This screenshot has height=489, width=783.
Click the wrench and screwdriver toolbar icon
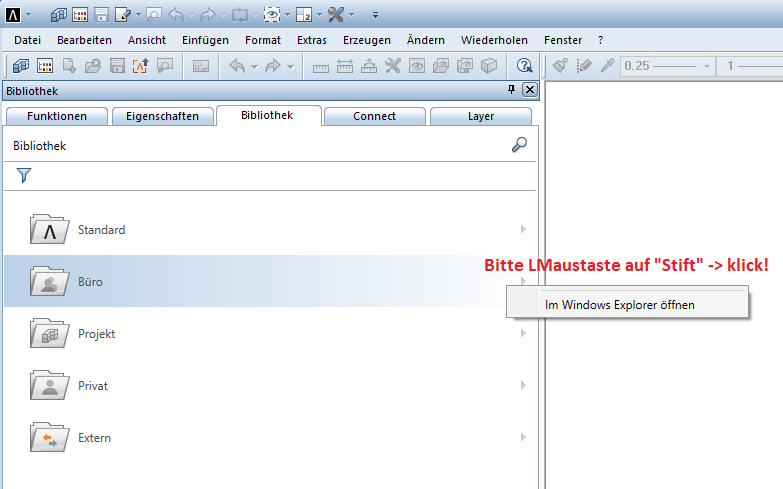[392, 66]
